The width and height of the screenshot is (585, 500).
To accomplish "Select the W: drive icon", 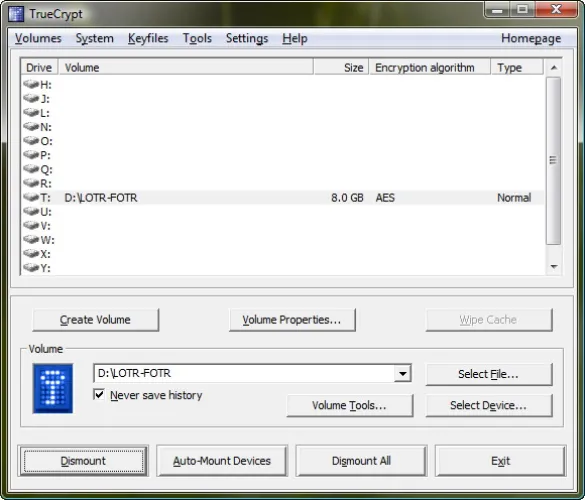I will 31,239.
